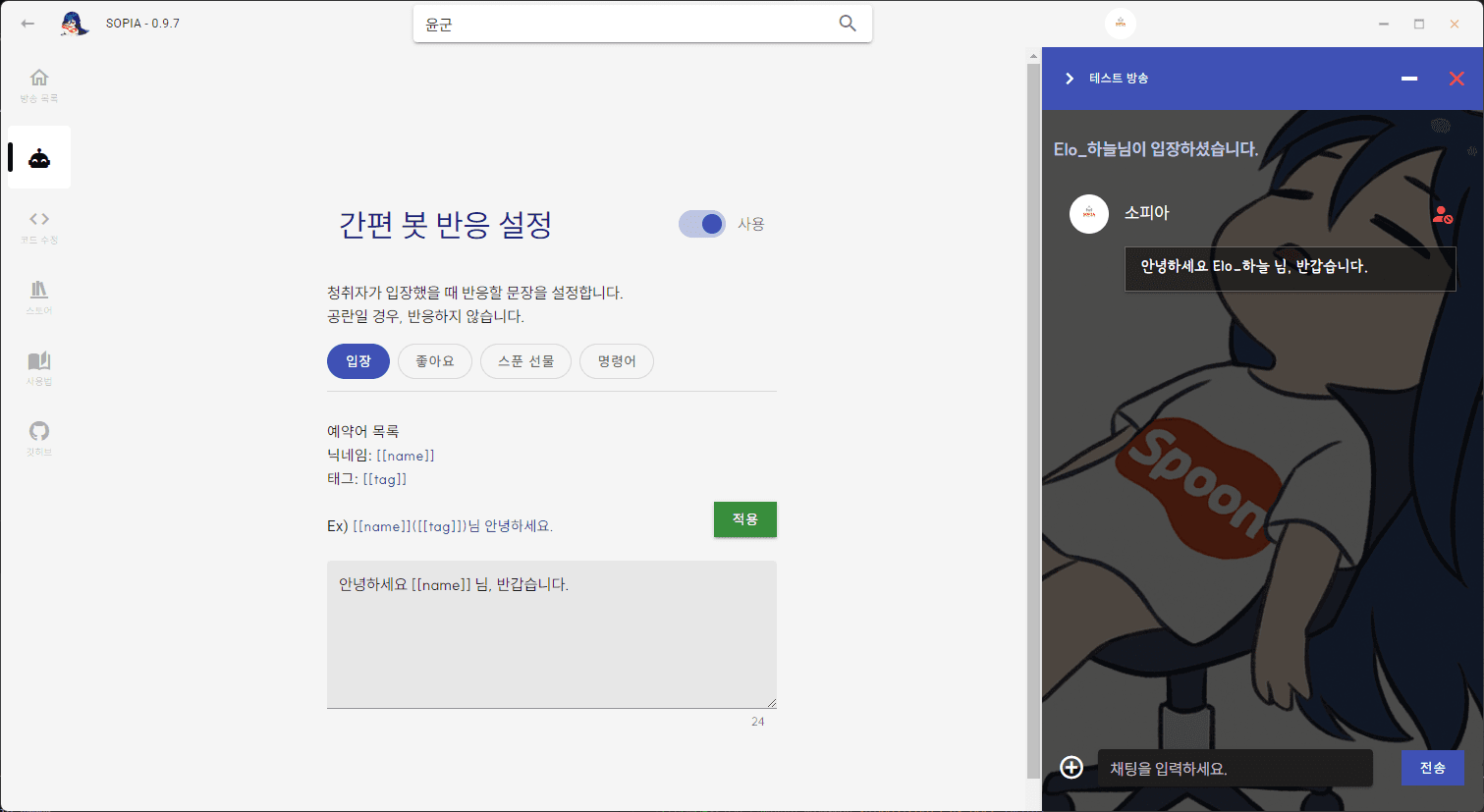Open the usage guide (사용법) sidebar item
Screen dimensions: 1484x812
(39, 368)
